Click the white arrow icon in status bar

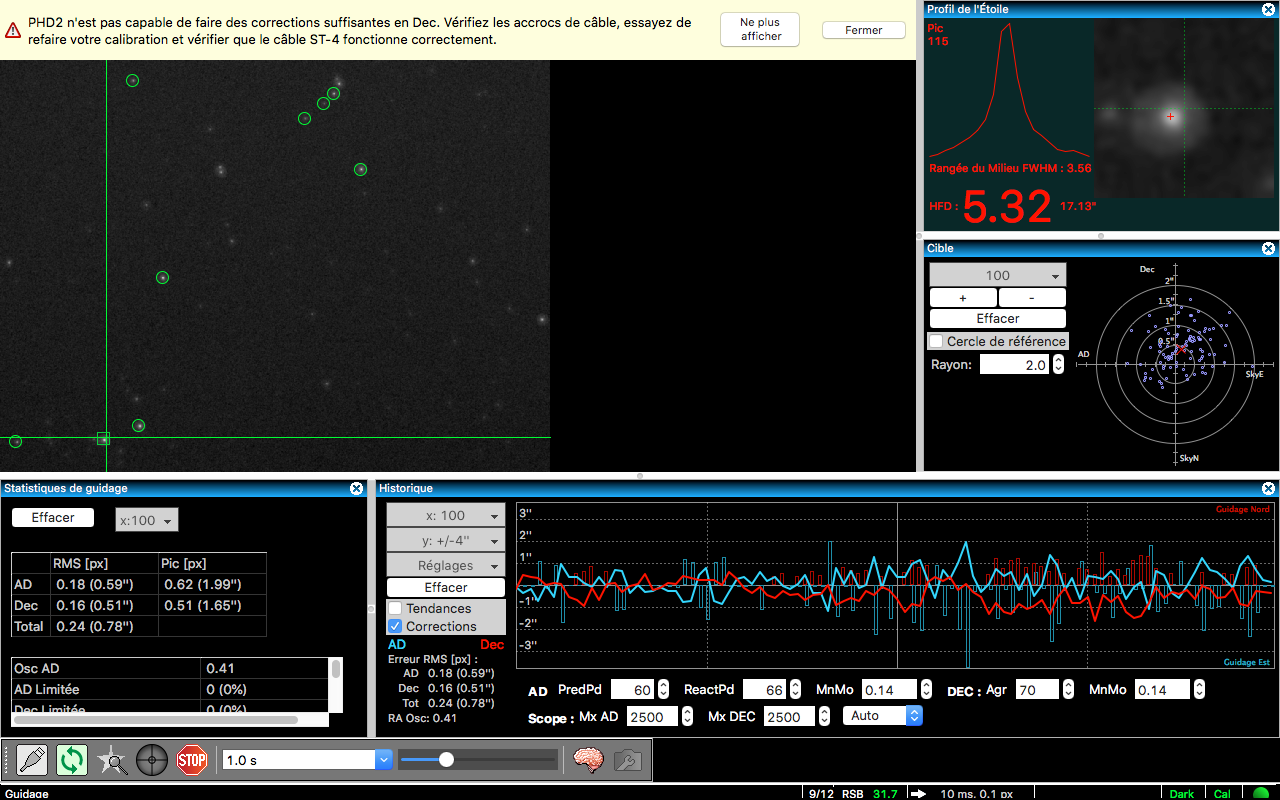click(918, 794)
